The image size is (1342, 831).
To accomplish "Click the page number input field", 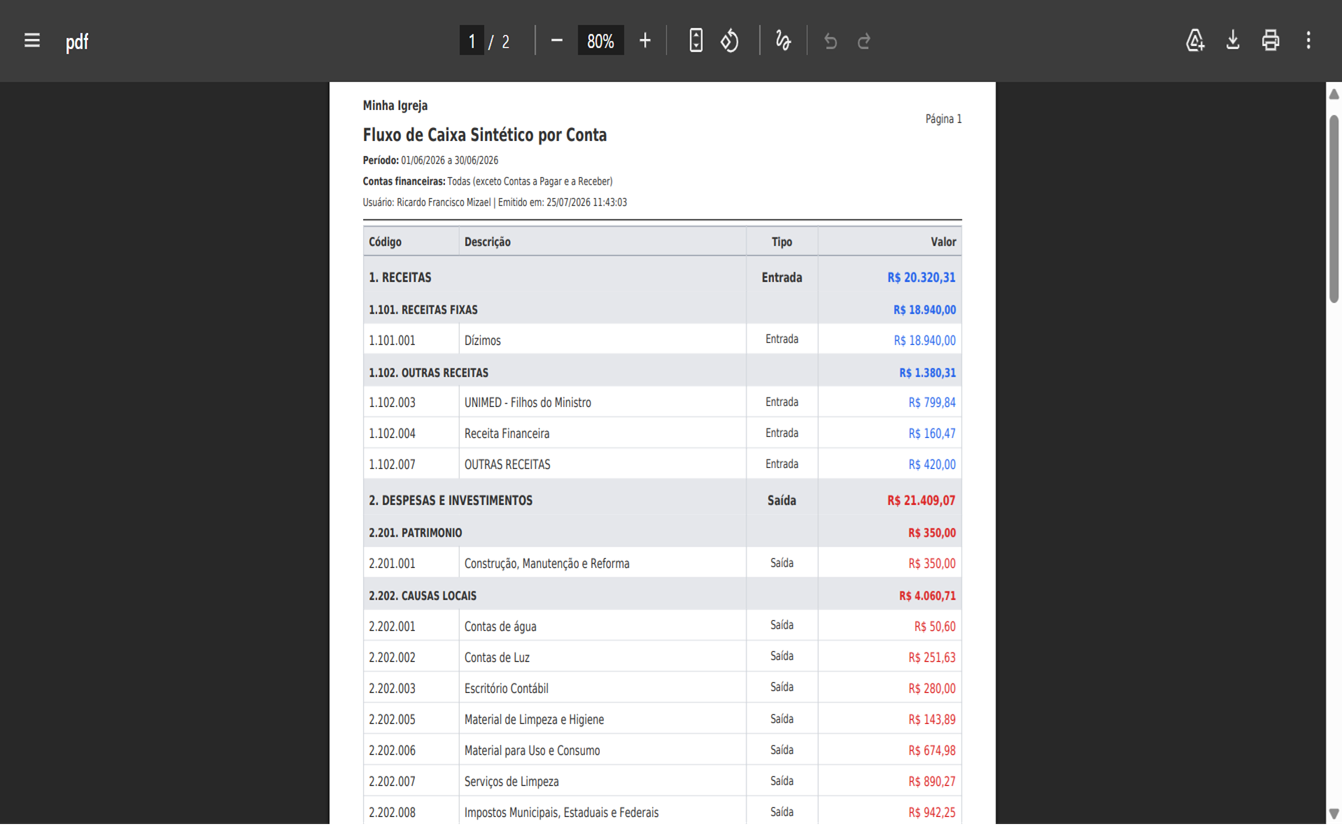I will [x=472, y=41].
